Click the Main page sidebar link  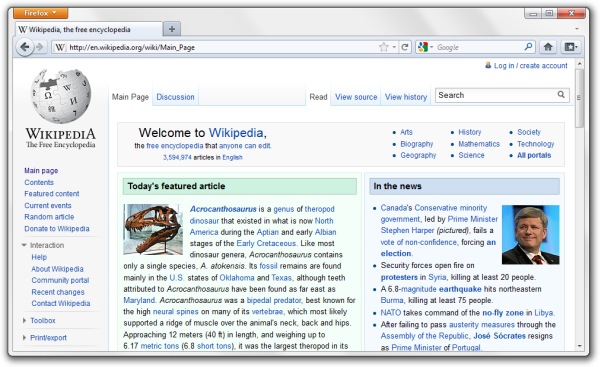pyautogui.click(x=41, y=171)
